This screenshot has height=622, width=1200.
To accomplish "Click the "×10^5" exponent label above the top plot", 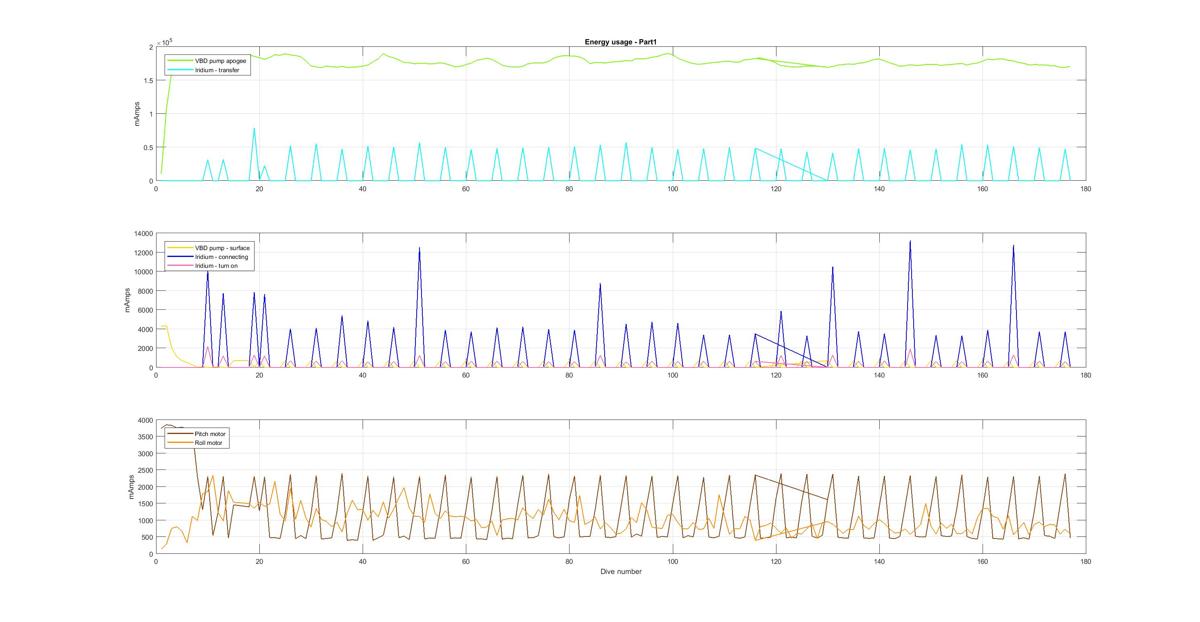I will click(x=166, y=41).
